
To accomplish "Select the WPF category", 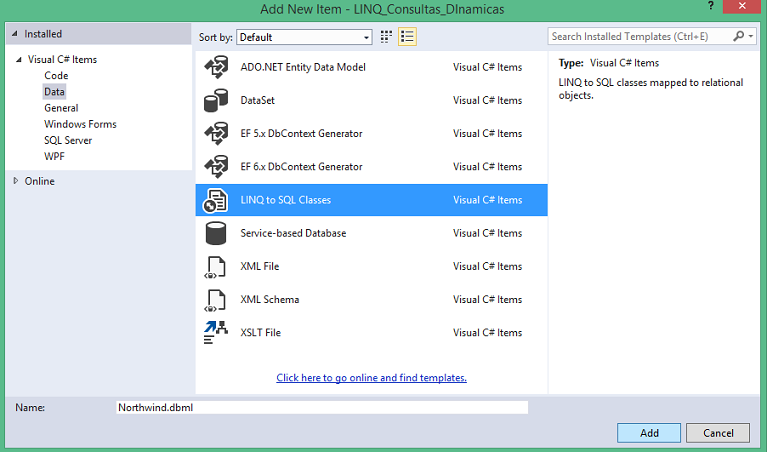I will 54,156.
